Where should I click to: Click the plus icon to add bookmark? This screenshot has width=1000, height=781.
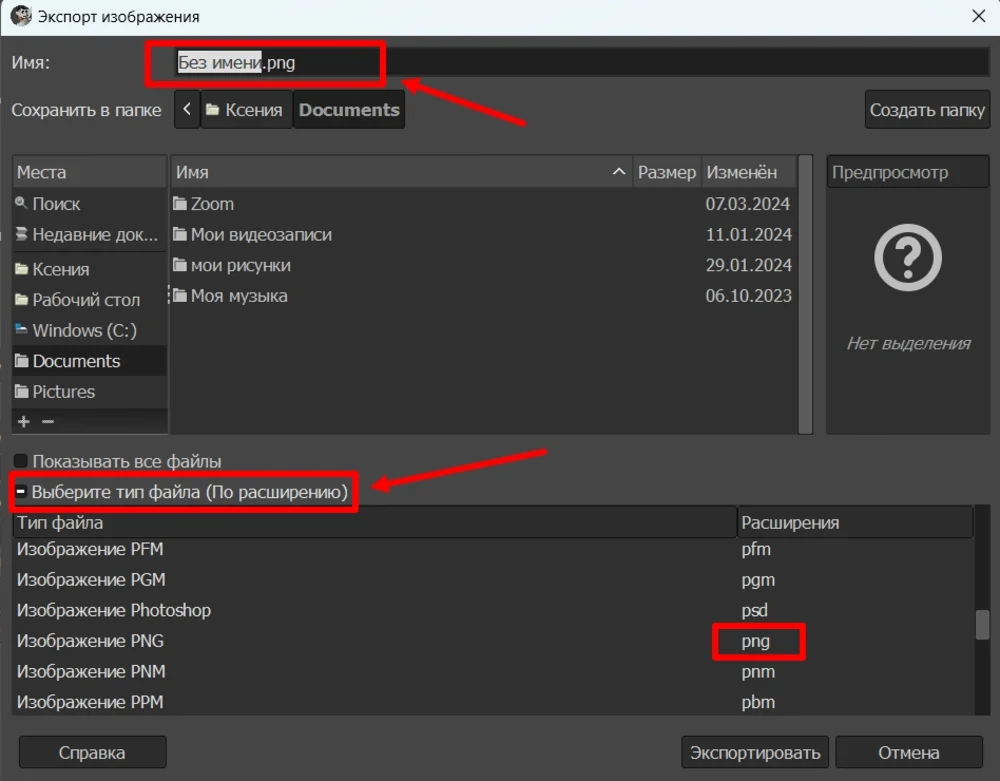(24, 422)
